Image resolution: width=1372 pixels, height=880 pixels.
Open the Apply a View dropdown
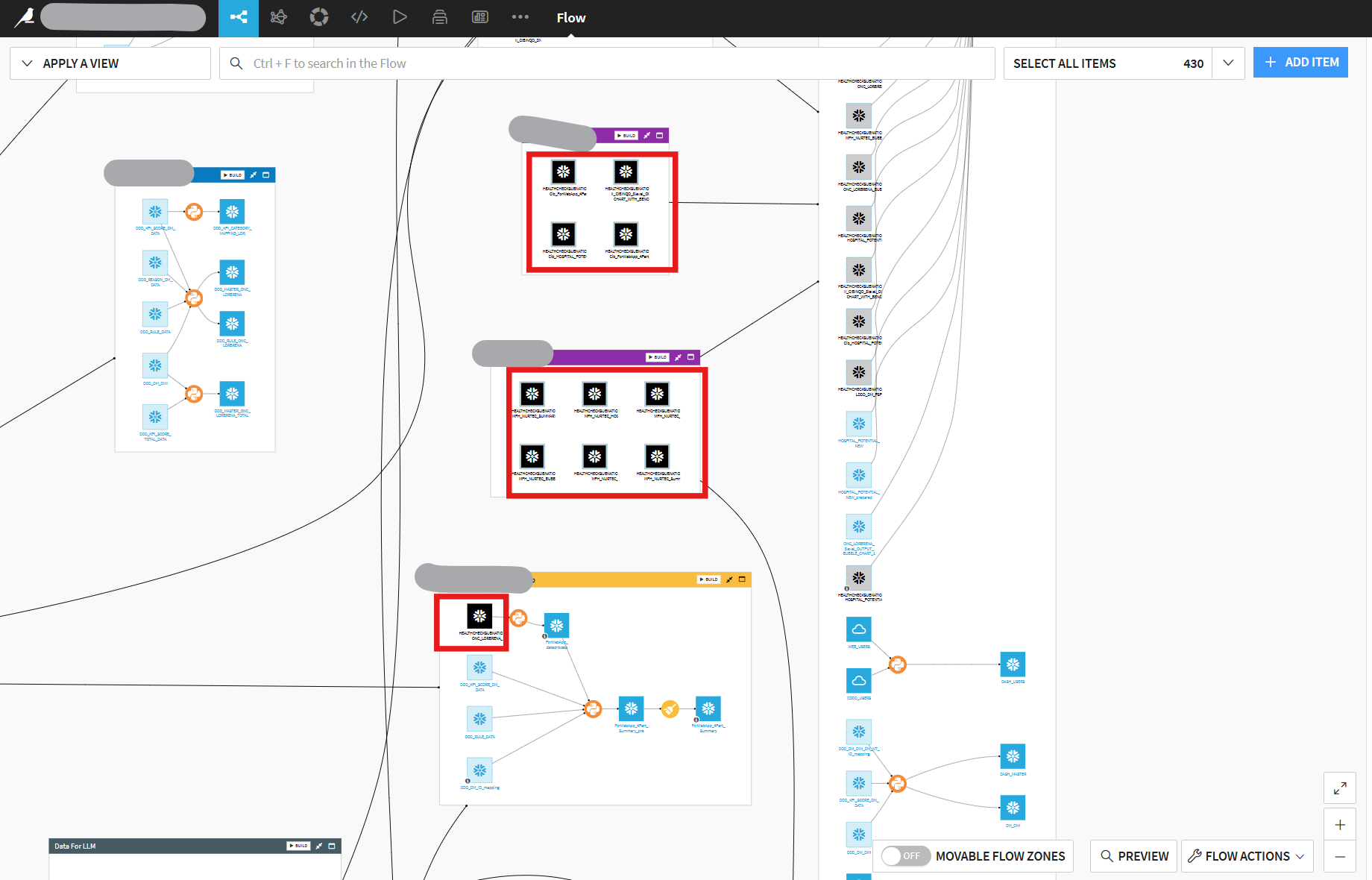pos(110,63)
